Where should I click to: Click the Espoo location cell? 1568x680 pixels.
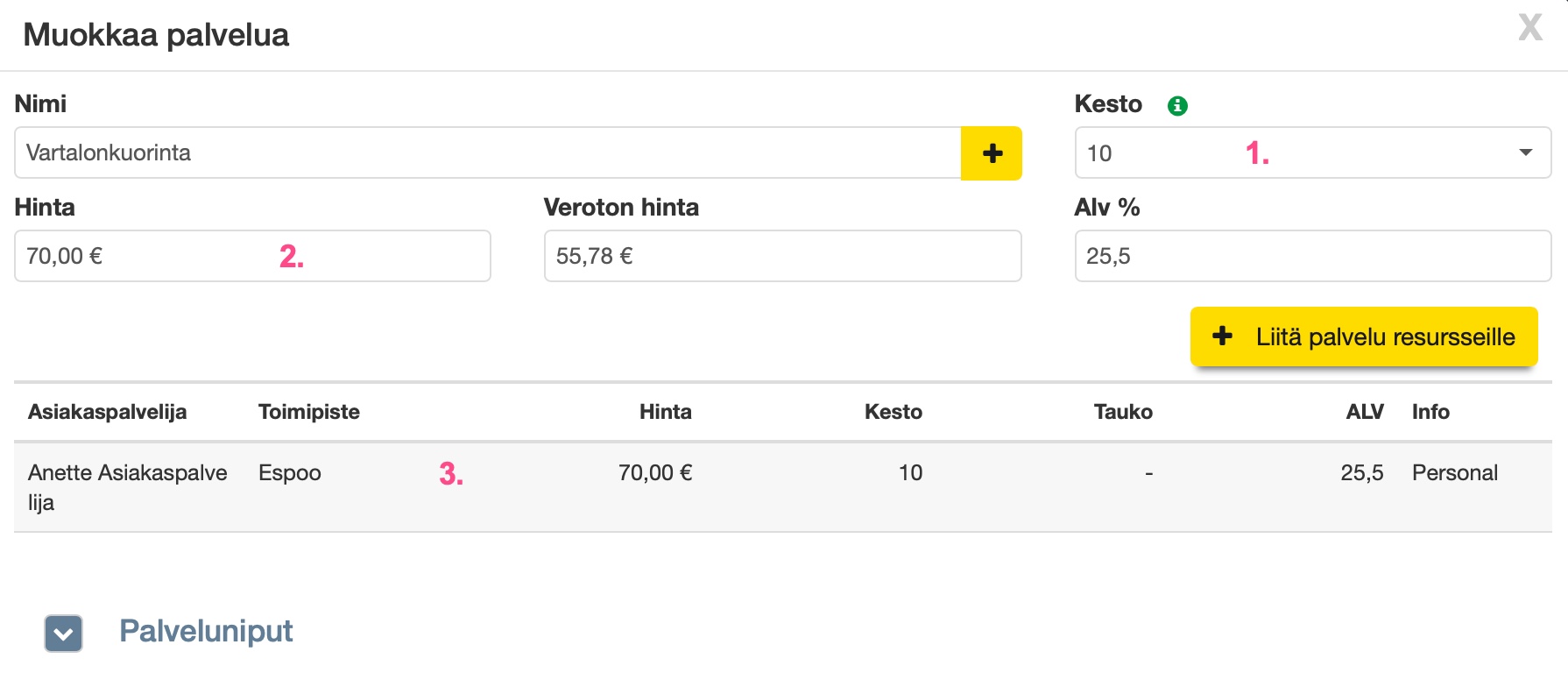click(x=290, y=473)
